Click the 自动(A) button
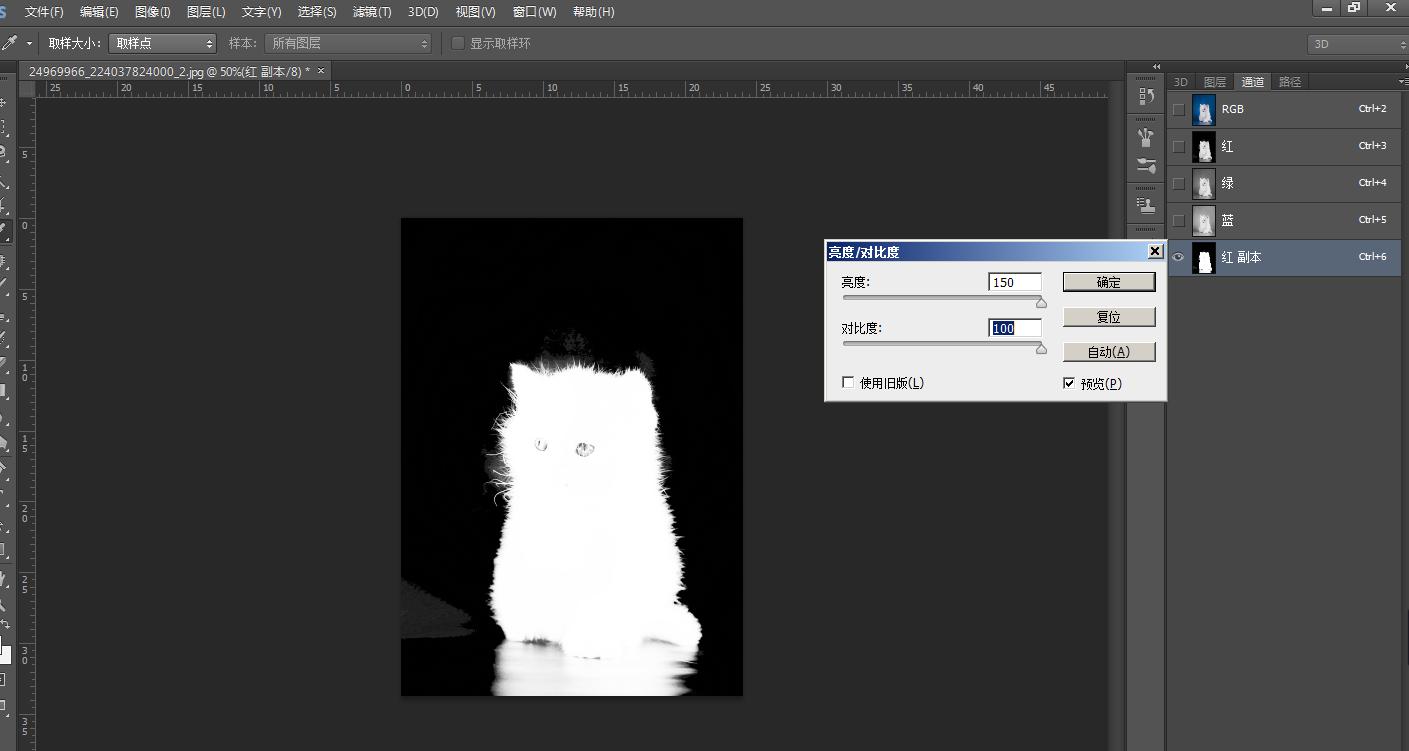 (1109, 352)
